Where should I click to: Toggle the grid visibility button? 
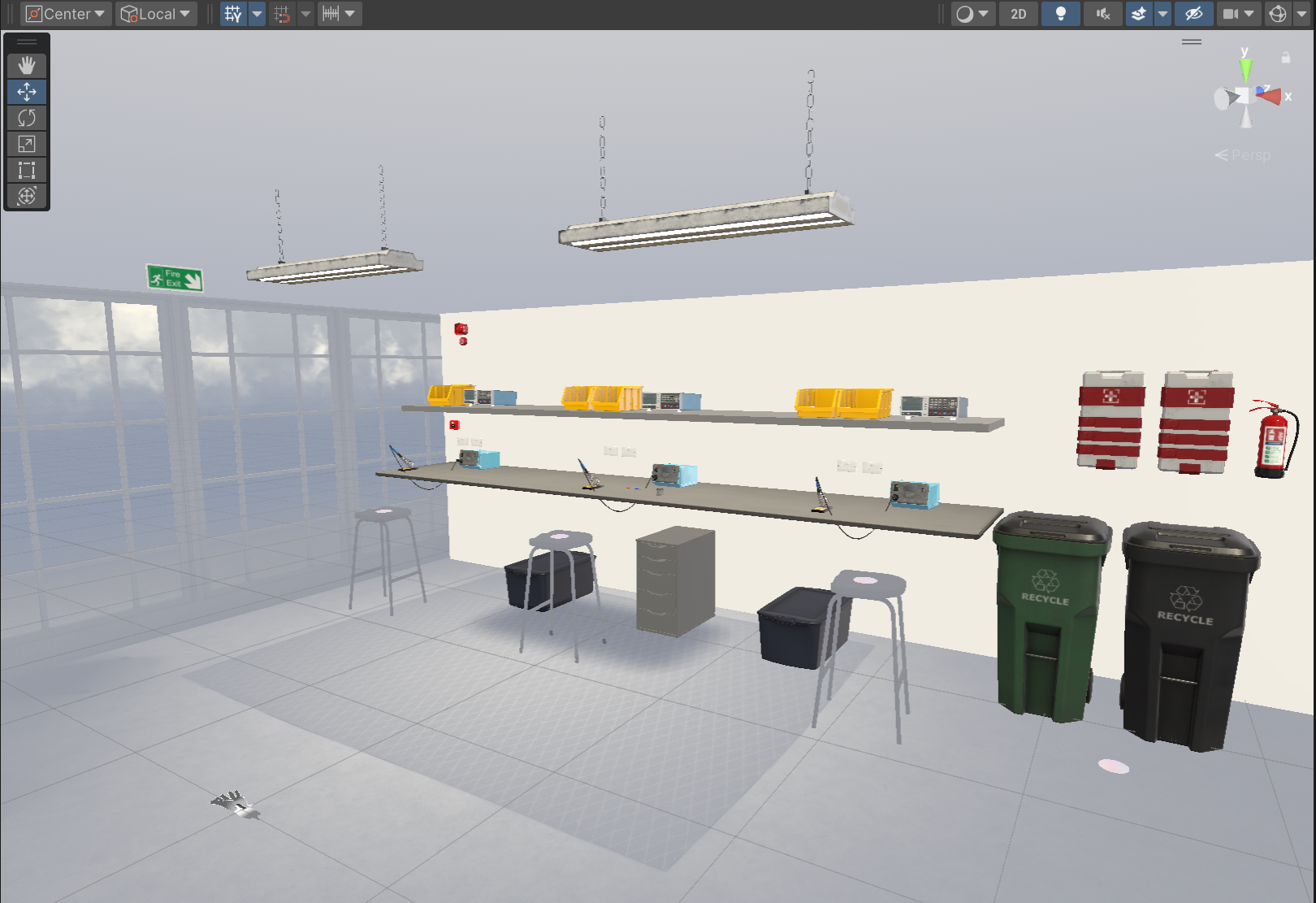tap(233, 14)
